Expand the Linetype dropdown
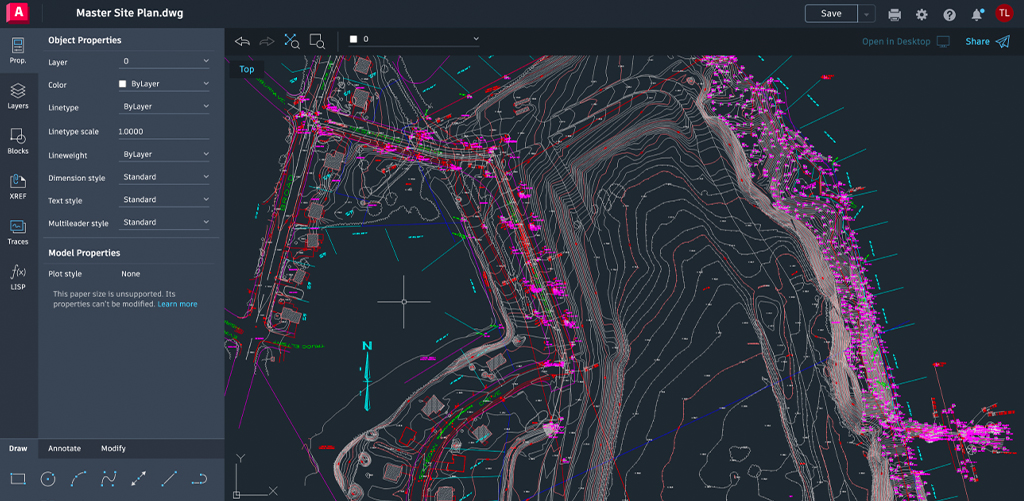The height and width of the screenshot is (501, 1024). point(165,106)
